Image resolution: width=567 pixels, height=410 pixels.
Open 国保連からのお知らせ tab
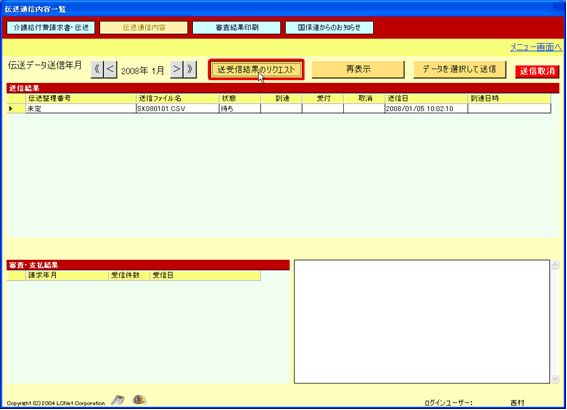point(329,28)
